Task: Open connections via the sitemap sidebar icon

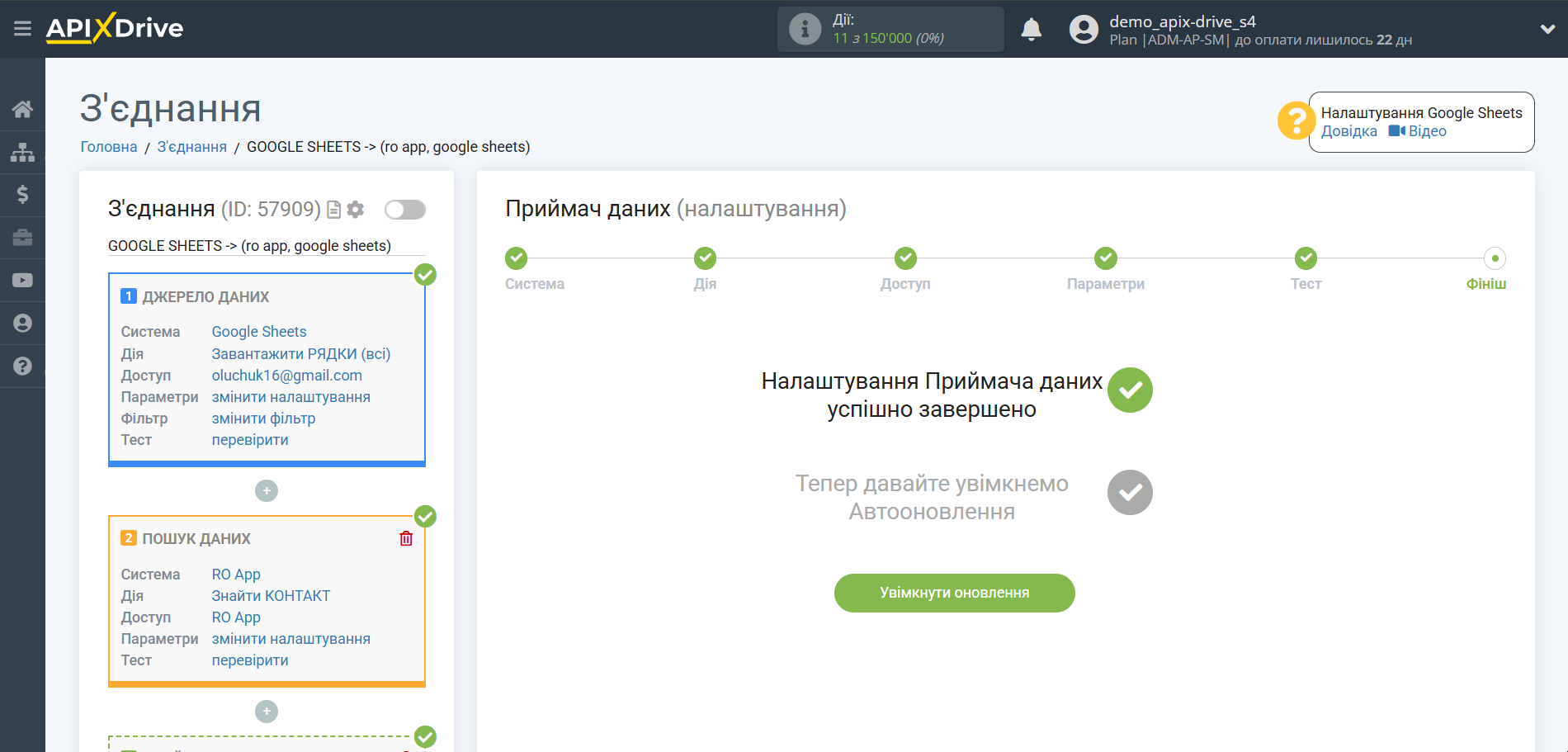Action: (x=22, y=151)
